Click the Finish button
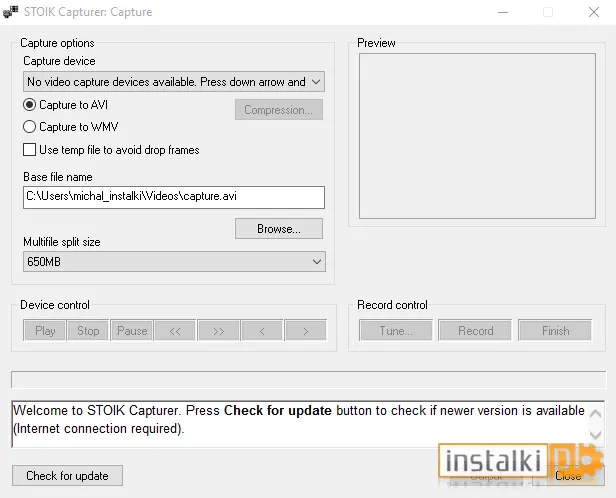616x498 pixels. click(x=555, y=331)
